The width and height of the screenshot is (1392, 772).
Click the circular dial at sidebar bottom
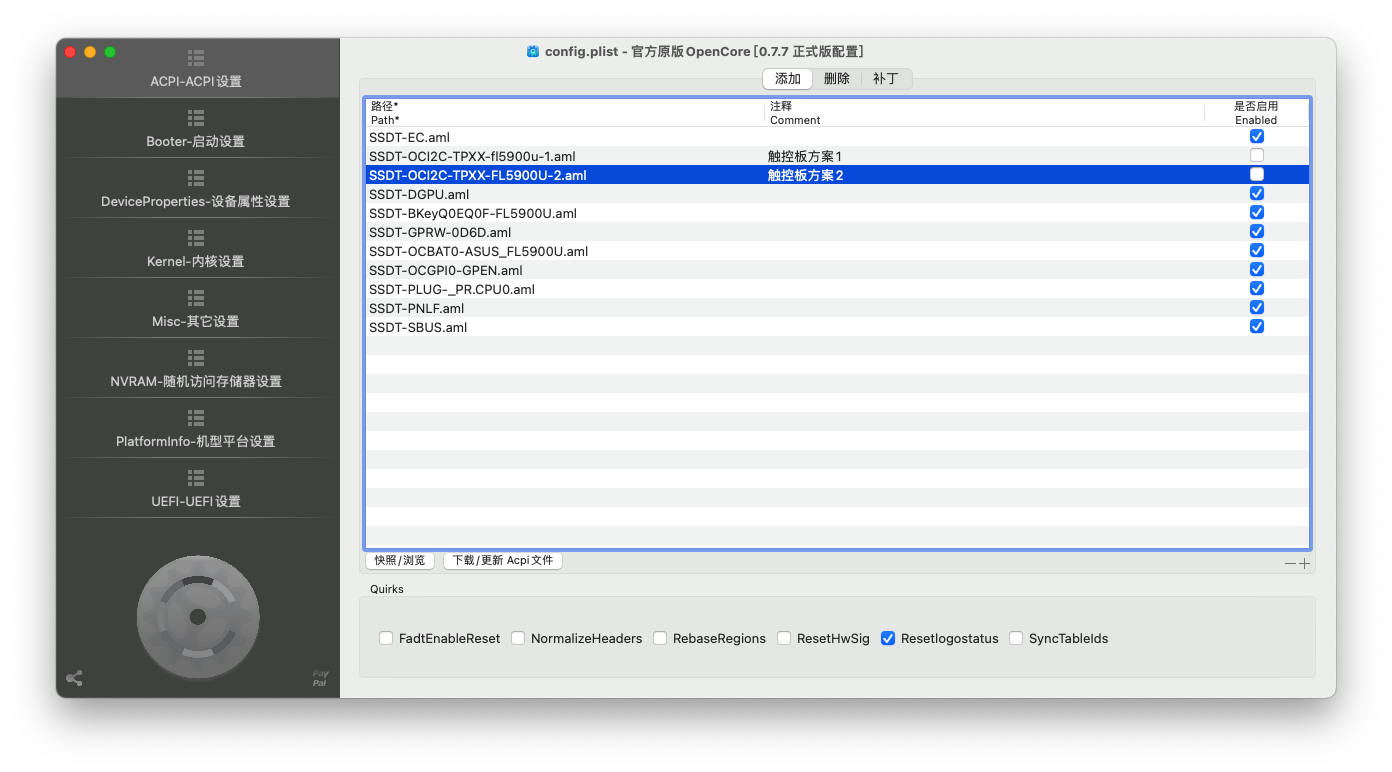(x=198, y=617)
